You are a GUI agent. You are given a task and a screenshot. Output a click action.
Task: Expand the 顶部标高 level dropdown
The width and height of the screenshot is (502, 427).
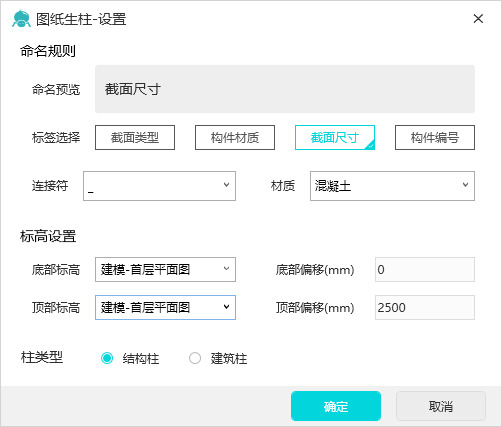click(x=165, y=307)
